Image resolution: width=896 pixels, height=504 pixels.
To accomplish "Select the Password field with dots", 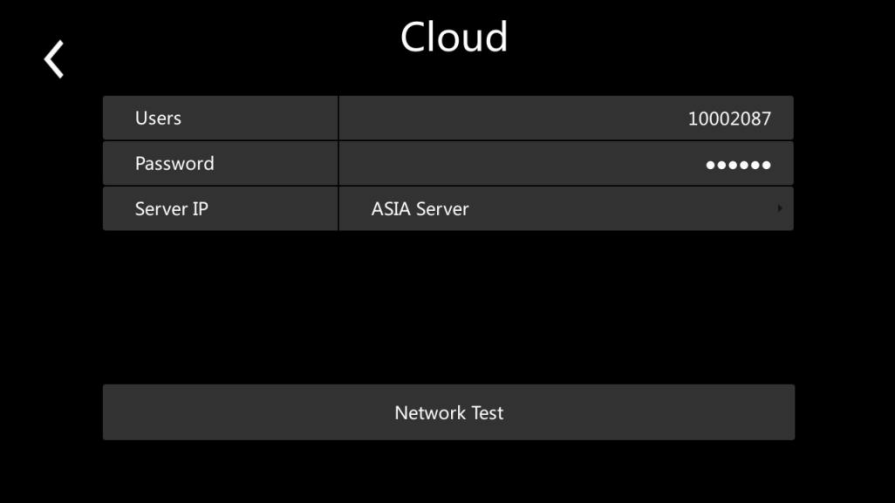I will coord(565,164).
